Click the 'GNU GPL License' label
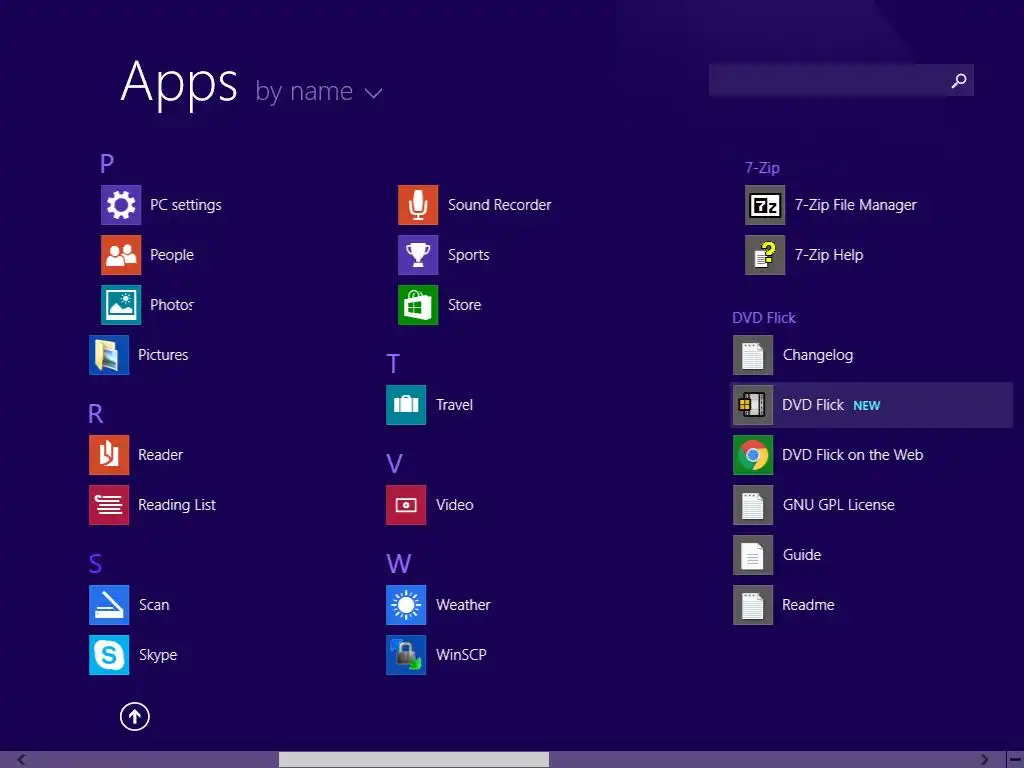 (839, 505)
